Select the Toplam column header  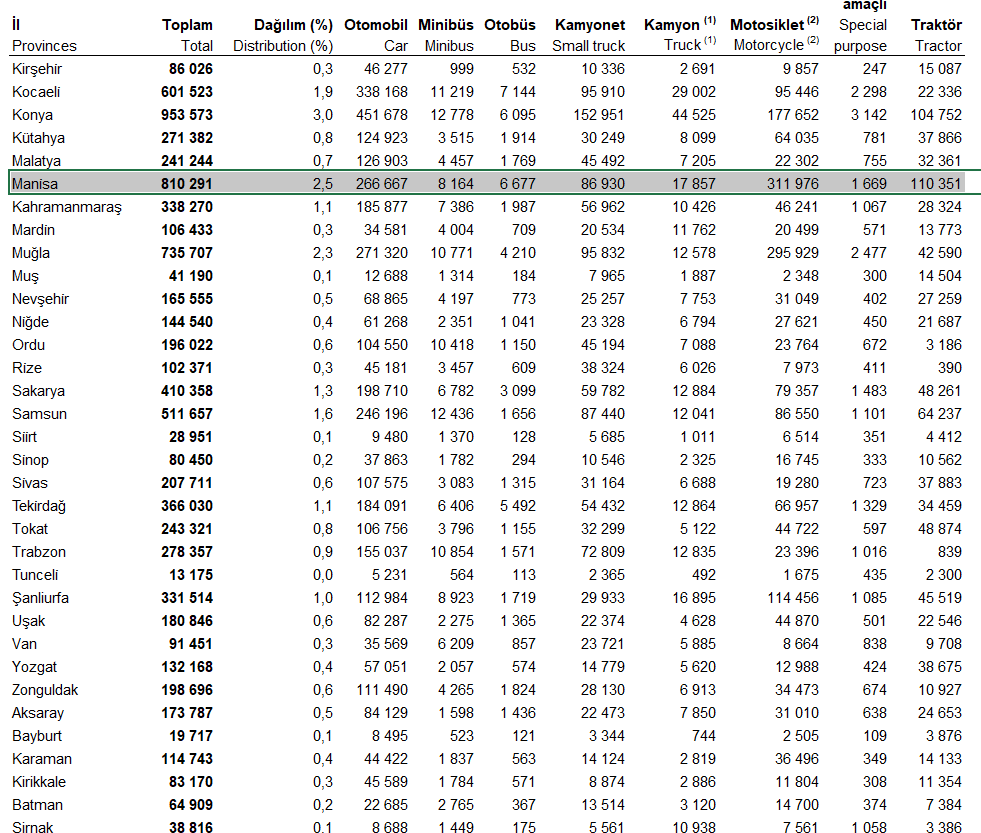click(187, 25)
